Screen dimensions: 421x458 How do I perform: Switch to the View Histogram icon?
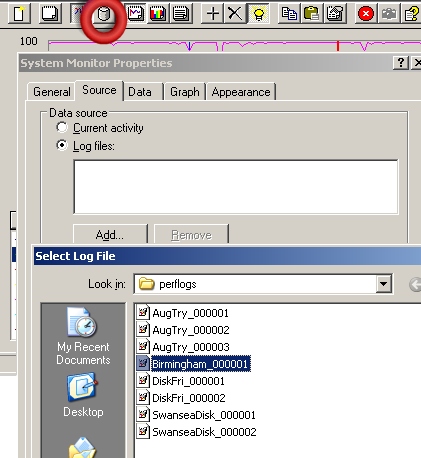point(158,13)
